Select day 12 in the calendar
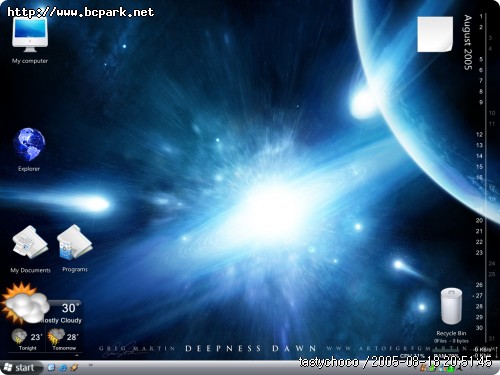Viewport: 500px width, 375px height. point(479,134)
